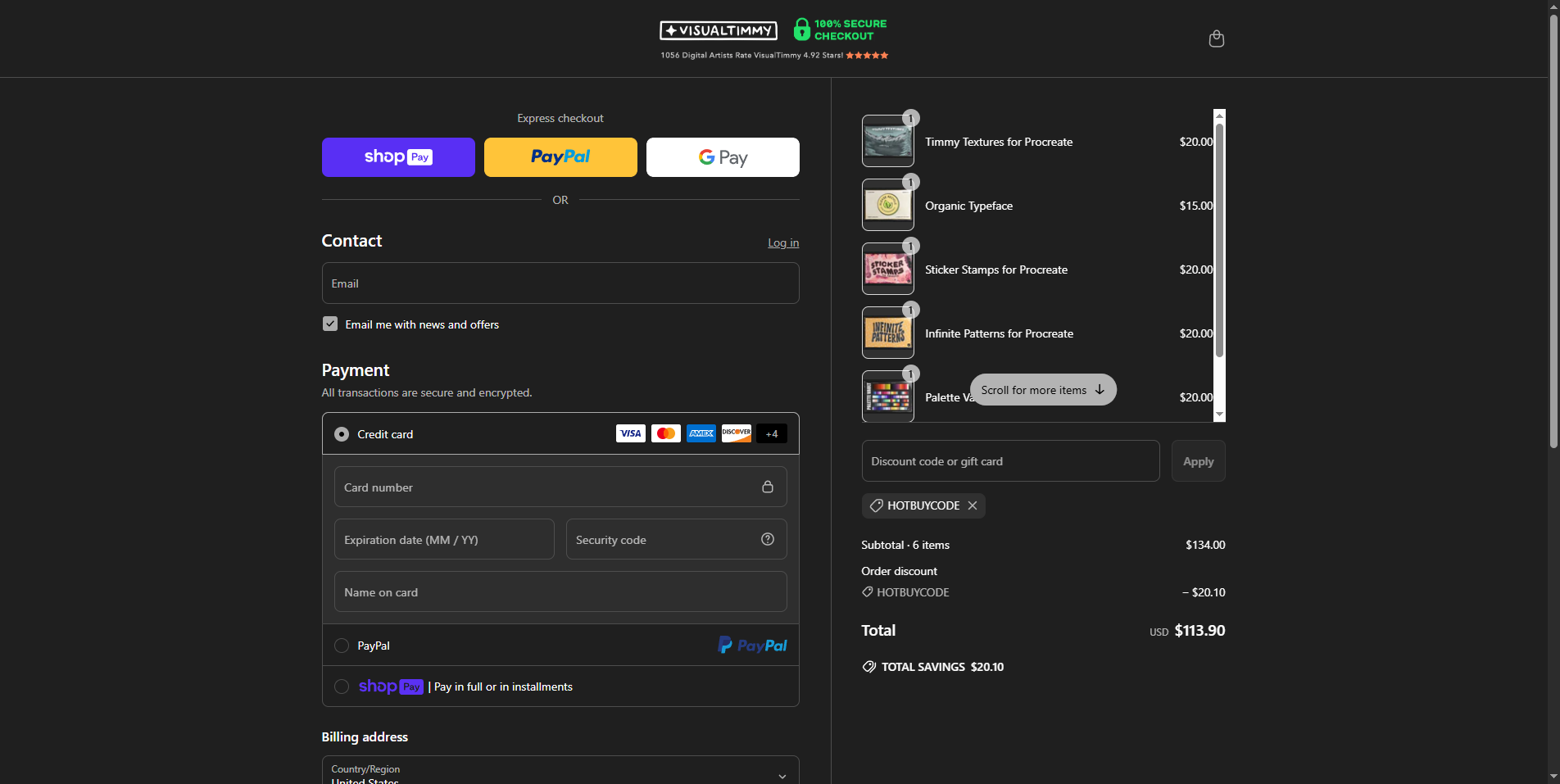This screenshot has height=784, width=1560.
Task: Click the Shop Pay logo in installments row
Action: pos(391,687)
